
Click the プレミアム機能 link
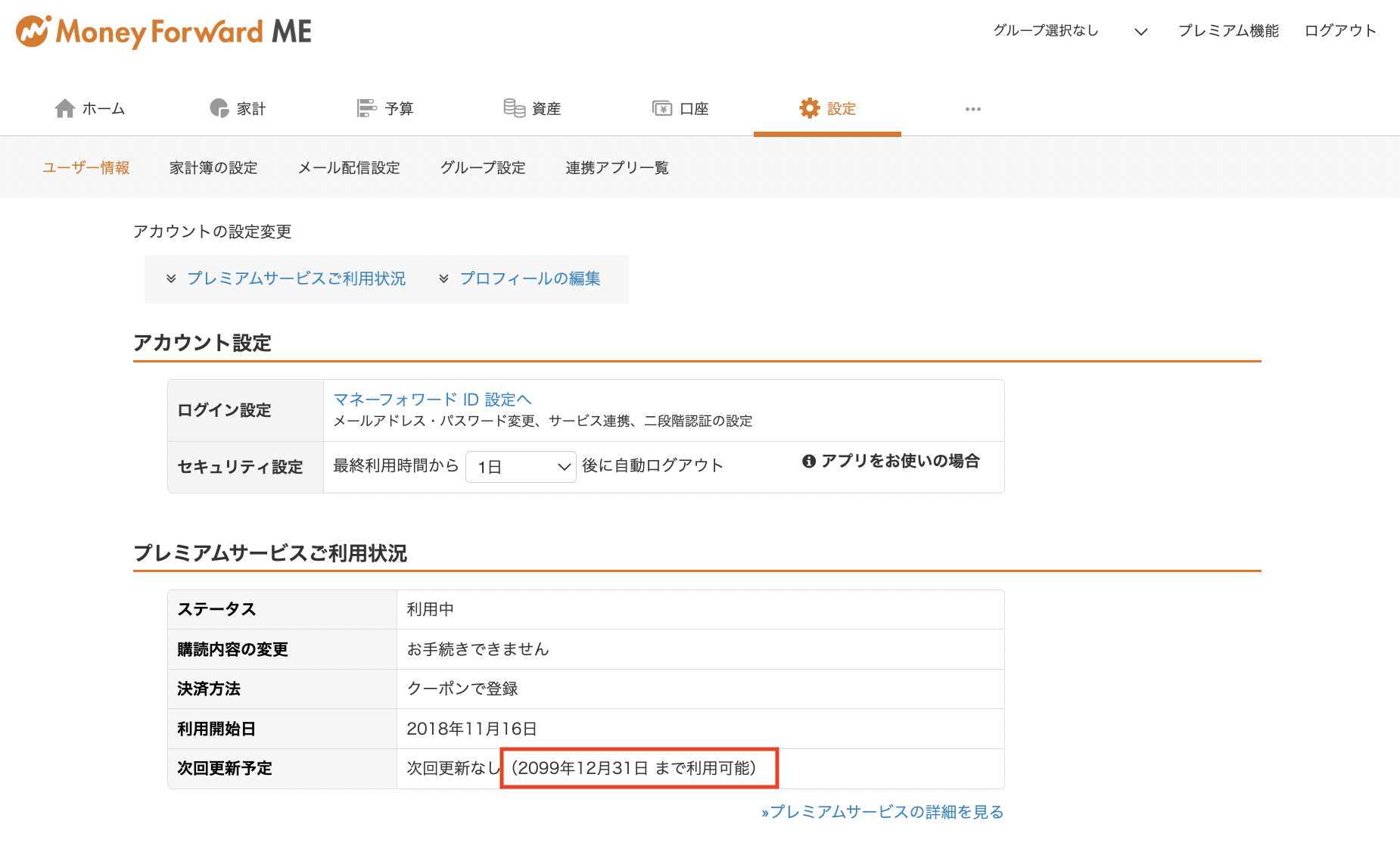click(1228, 30)
